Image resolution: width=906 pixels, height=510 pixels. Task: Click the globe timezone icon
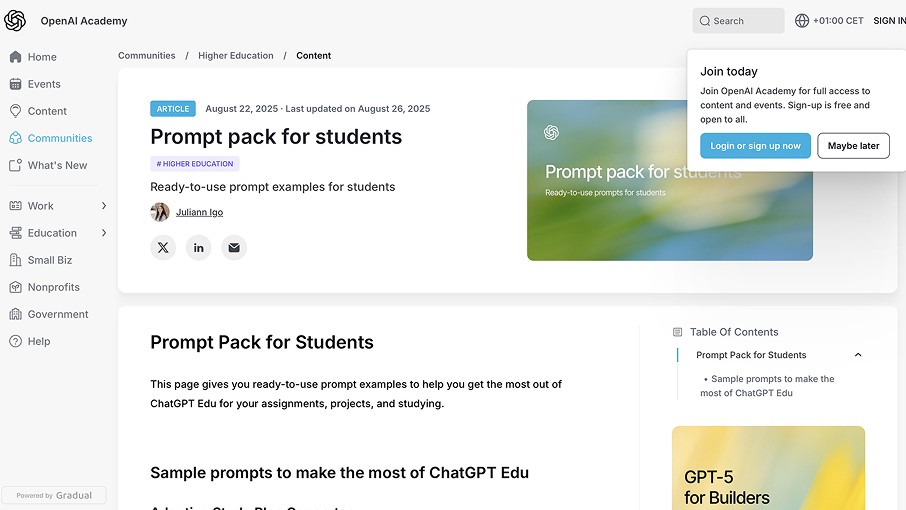pyautogui.click(x=802, y=21)
